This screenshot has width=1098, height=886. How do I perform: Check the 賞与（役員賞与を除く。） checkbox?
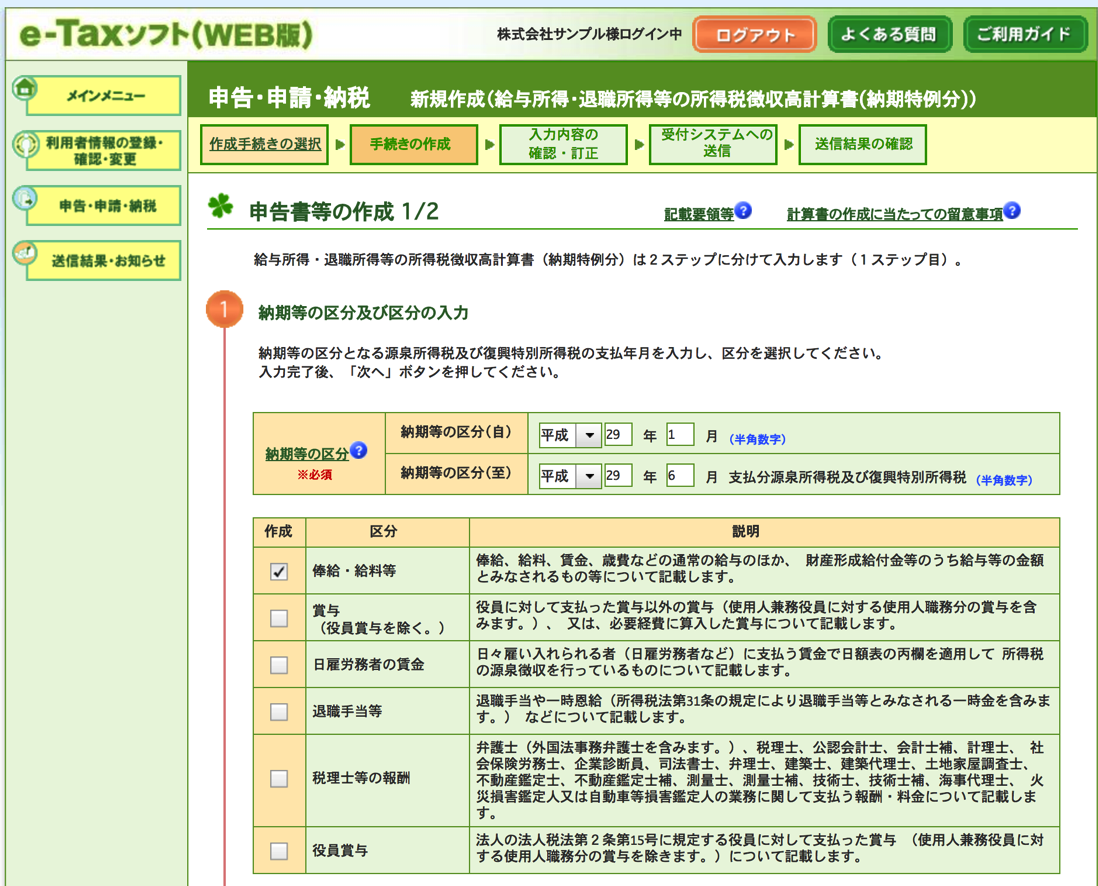(x=279, y=618)
